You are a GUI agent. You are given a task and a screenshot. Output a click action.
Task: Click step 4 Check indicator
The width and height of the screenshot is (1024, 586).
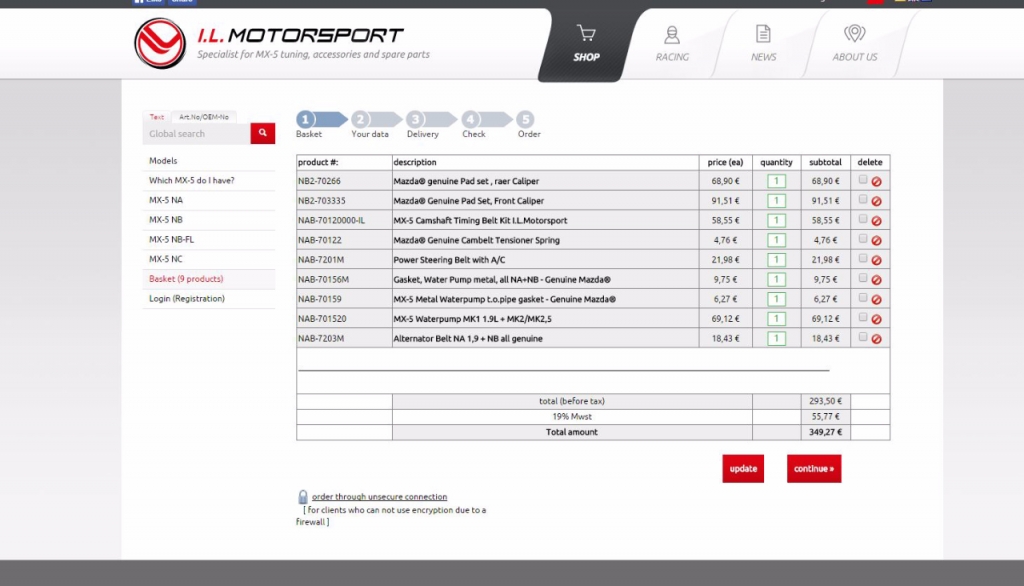[x=485, y=123]
